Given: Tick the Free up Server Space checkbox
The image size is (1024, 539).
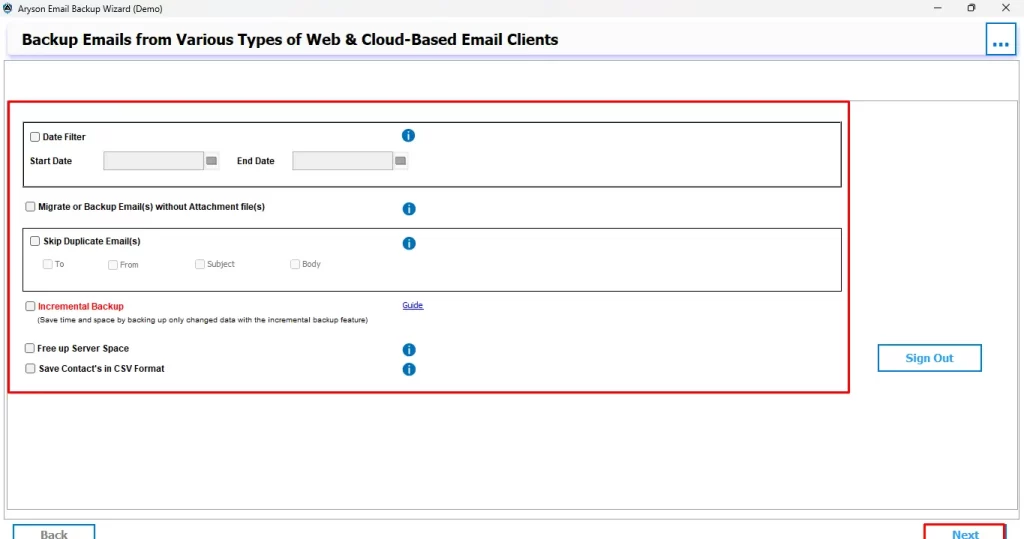Looking at the screenshot, I should coord(30,349).
